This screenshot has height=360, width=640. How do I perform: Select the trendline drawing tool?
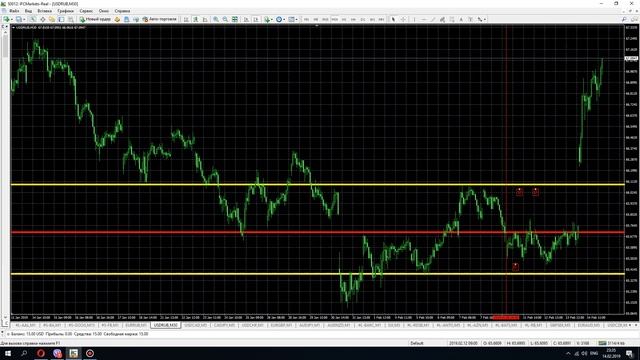[x=433, y=19]
